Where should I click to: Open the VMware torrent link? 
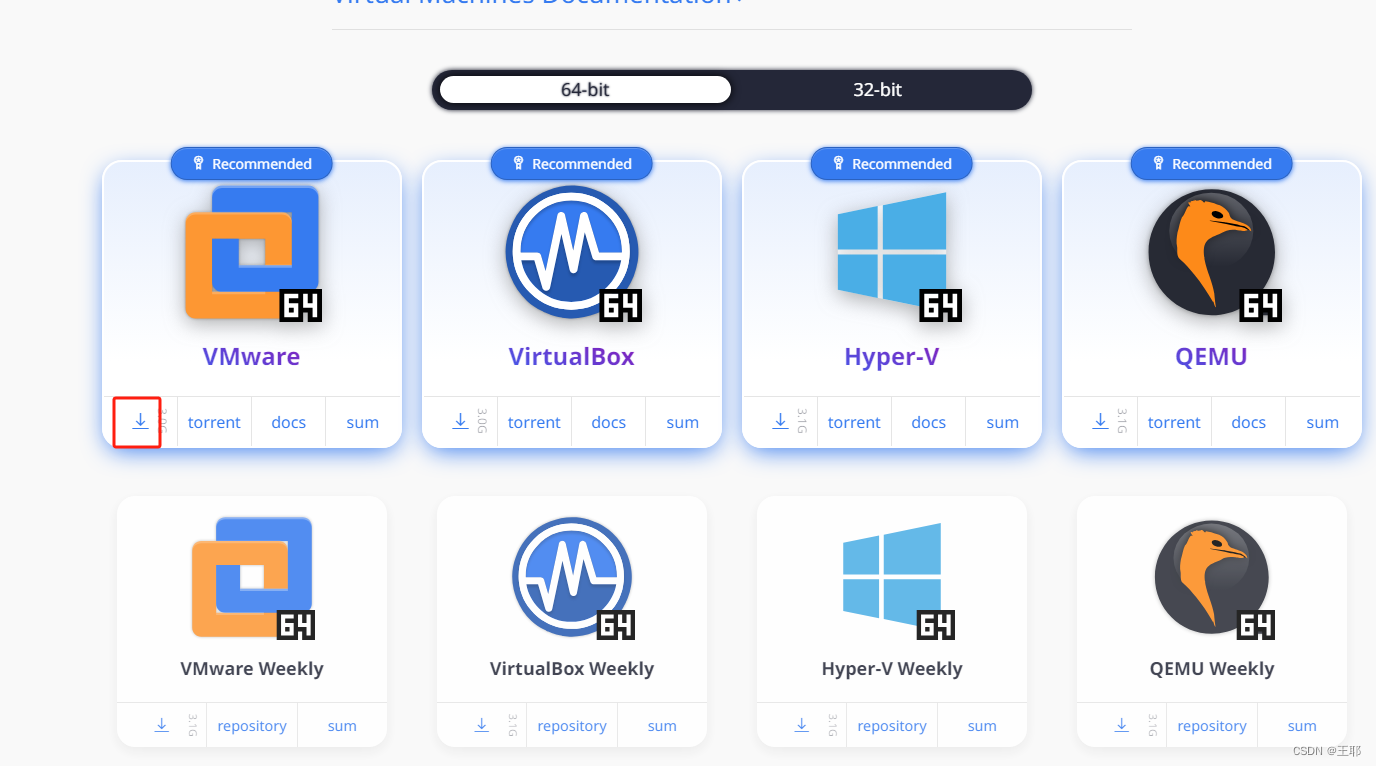pos(214,422)
